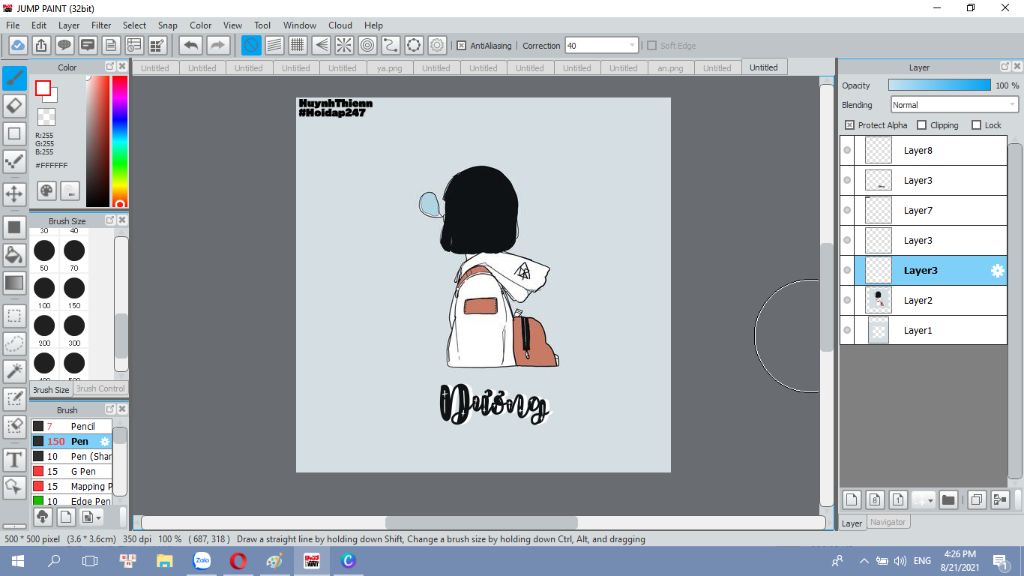Select the Text tool

pos(14,459)
